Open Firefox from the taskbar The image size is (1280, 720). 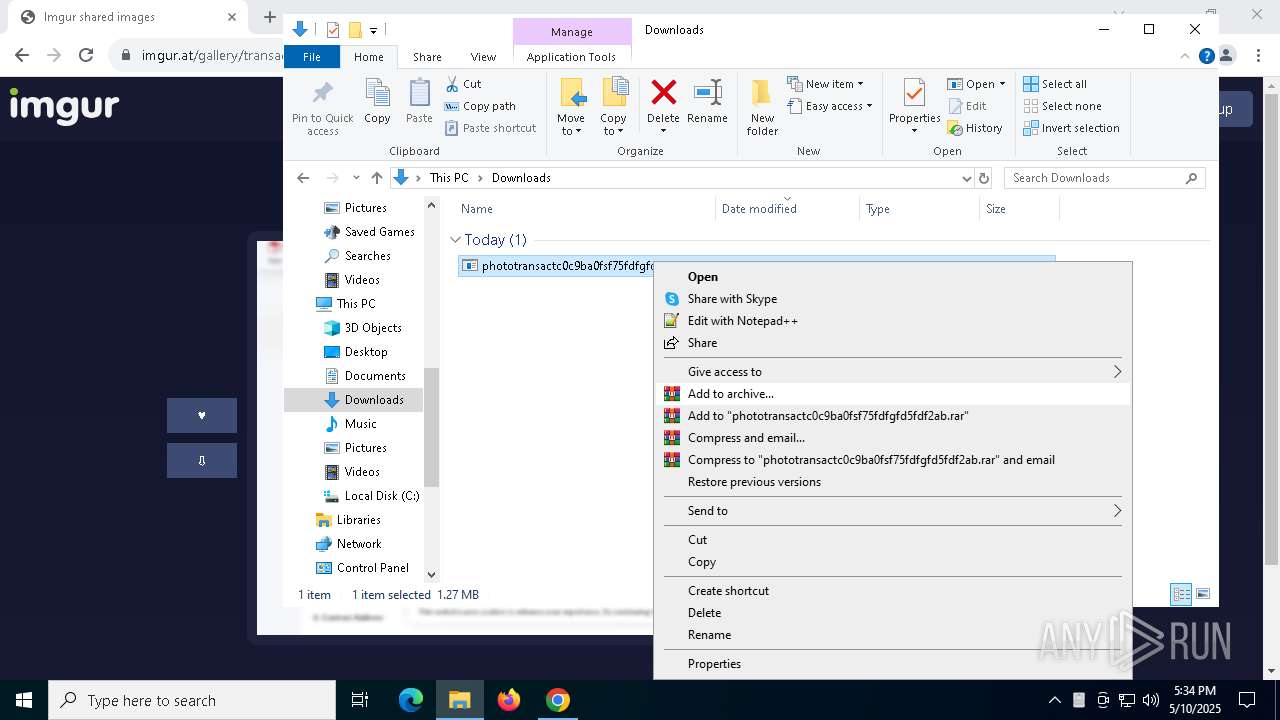[509, 700]
